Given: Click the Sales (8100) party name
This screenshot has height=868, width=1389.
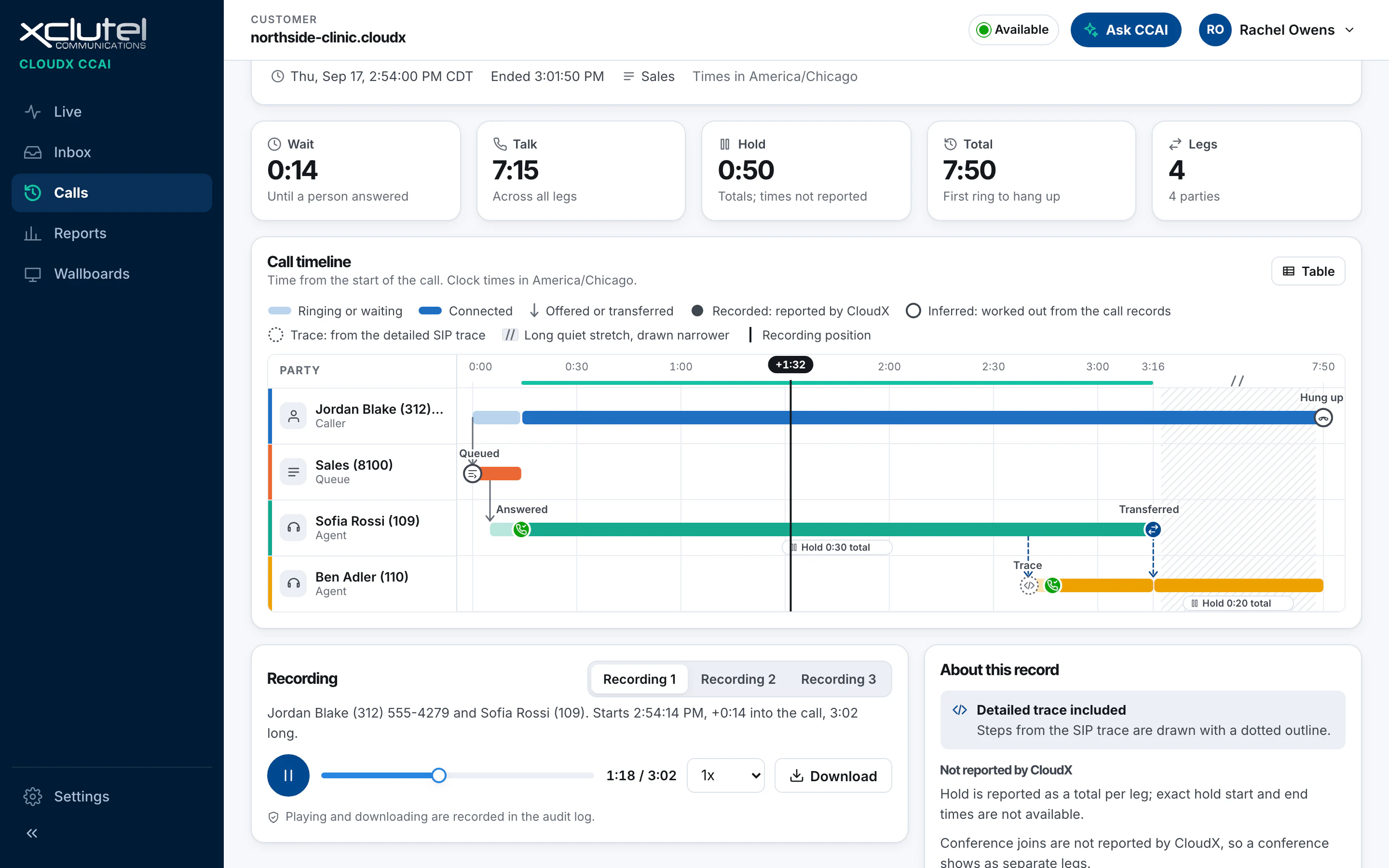Looking at the screenshot, I should pyautogui.click(x=354, y=465).
